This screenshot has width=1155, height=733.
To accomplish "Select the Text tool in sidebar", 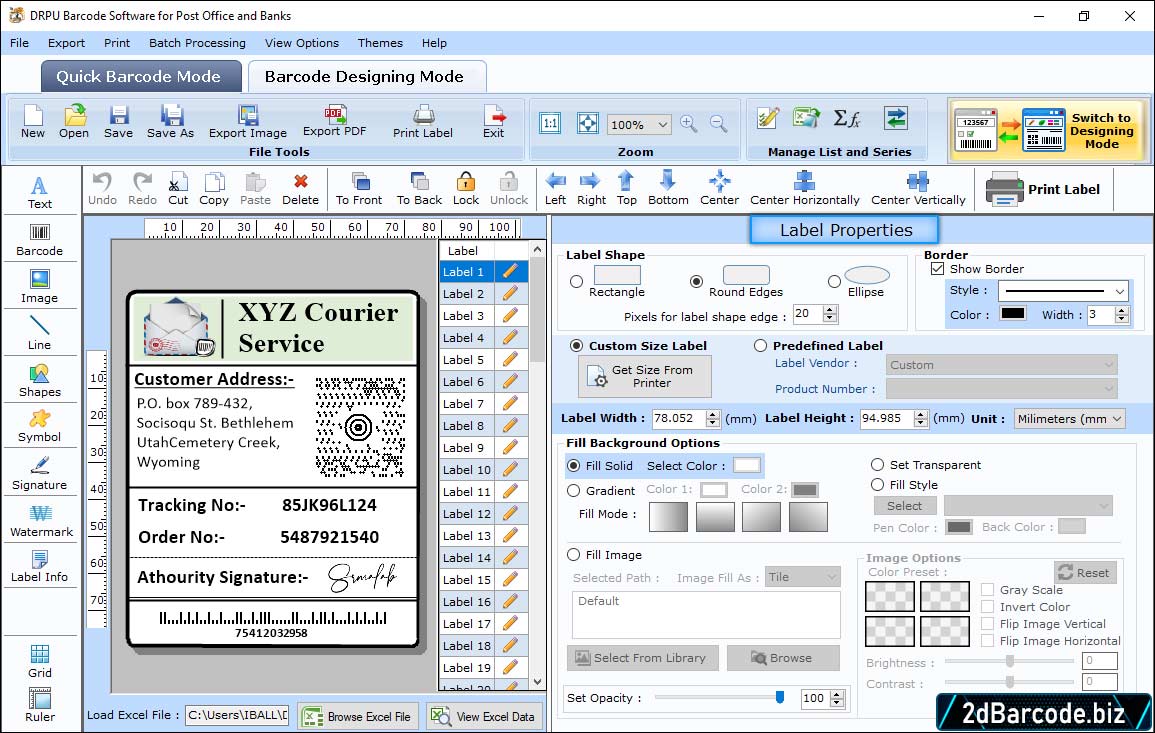I will pos(40,193).
